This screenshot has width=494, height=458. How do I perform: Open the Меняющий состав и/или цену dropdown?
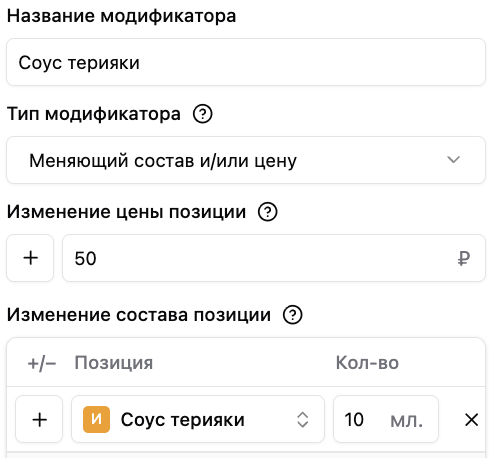246,160
